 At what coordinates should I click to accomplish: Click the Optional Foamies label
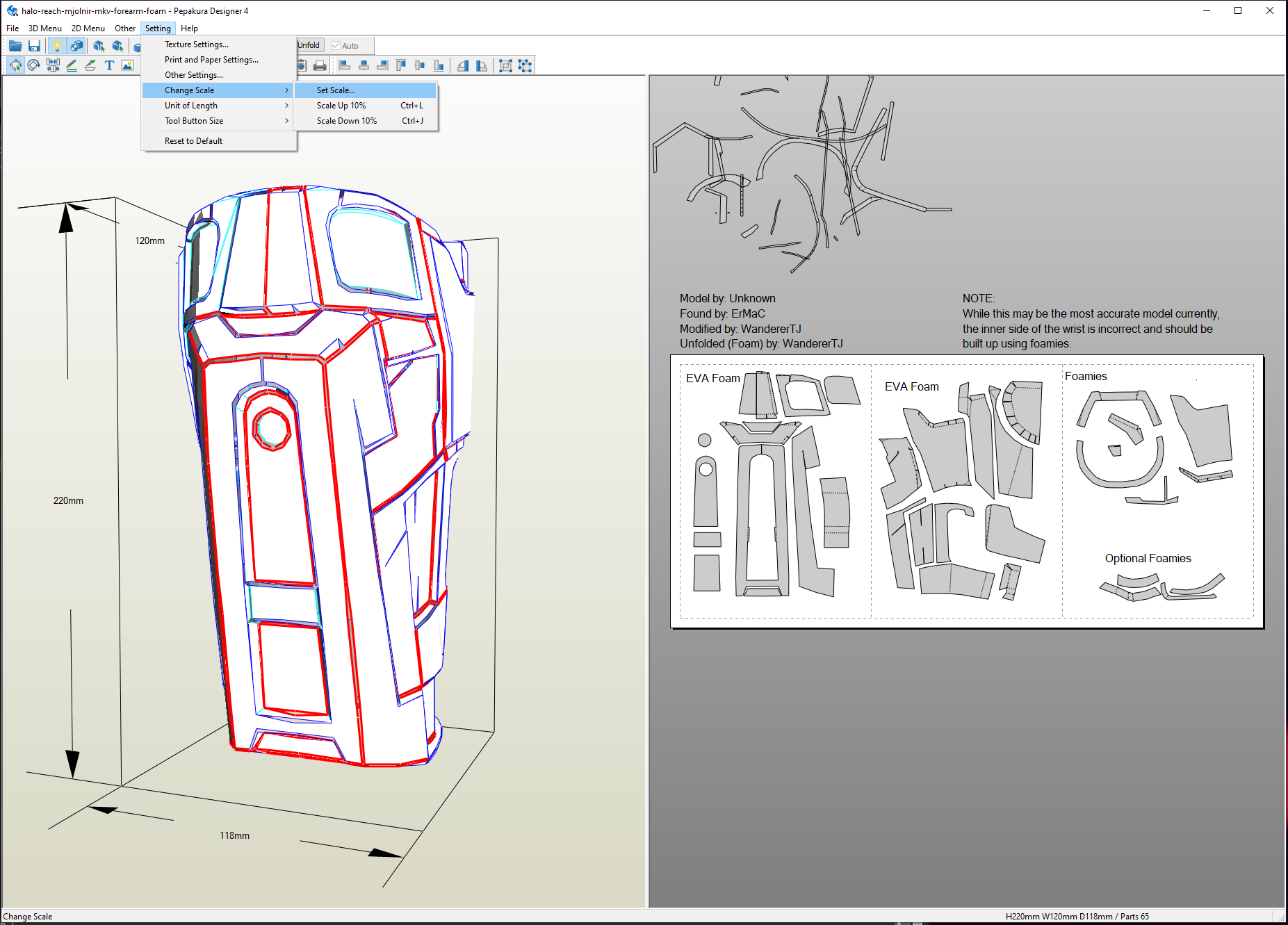(x=1148, y=558)
